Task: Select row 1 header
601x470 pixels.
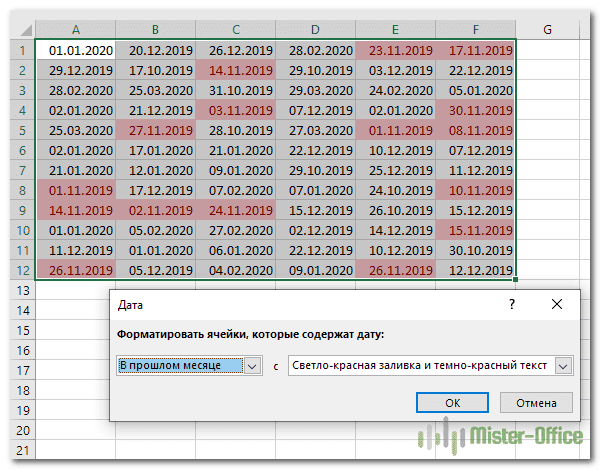Action: click(21, 50)
